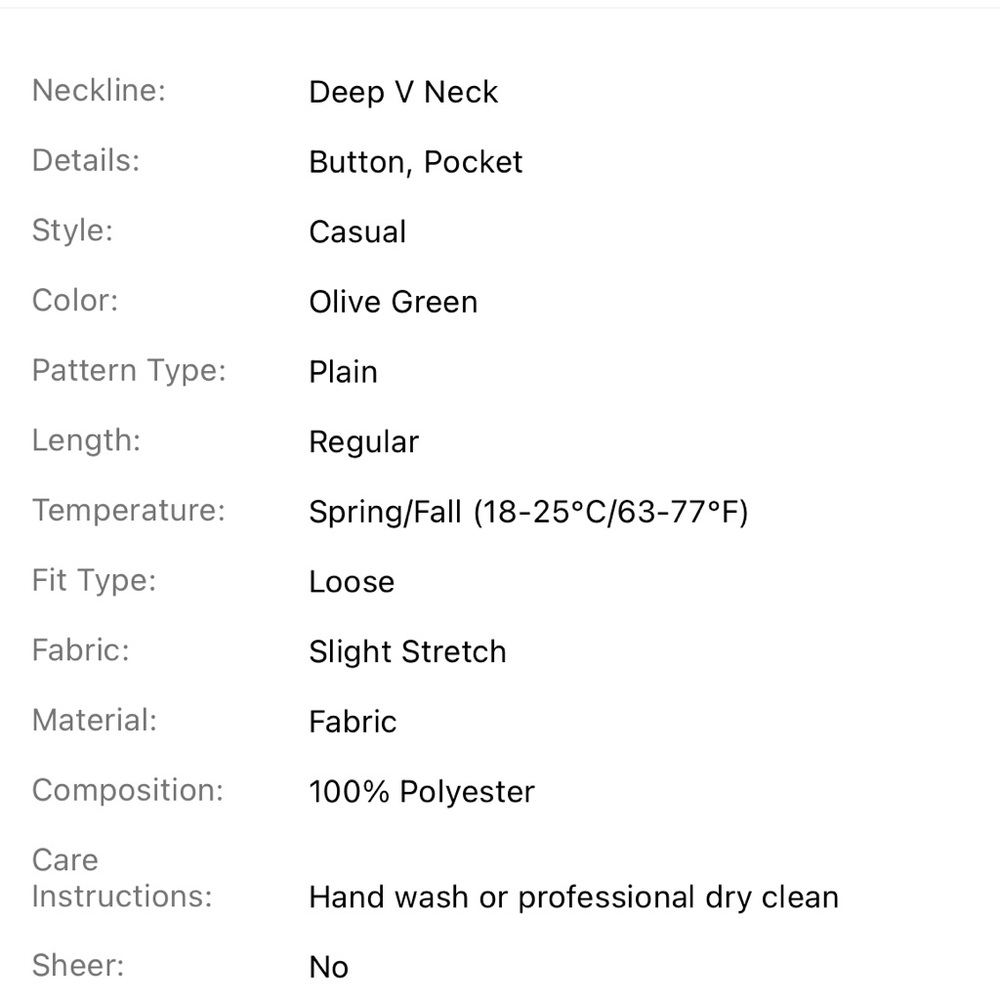Select the Loose fit value

(351, 582)
